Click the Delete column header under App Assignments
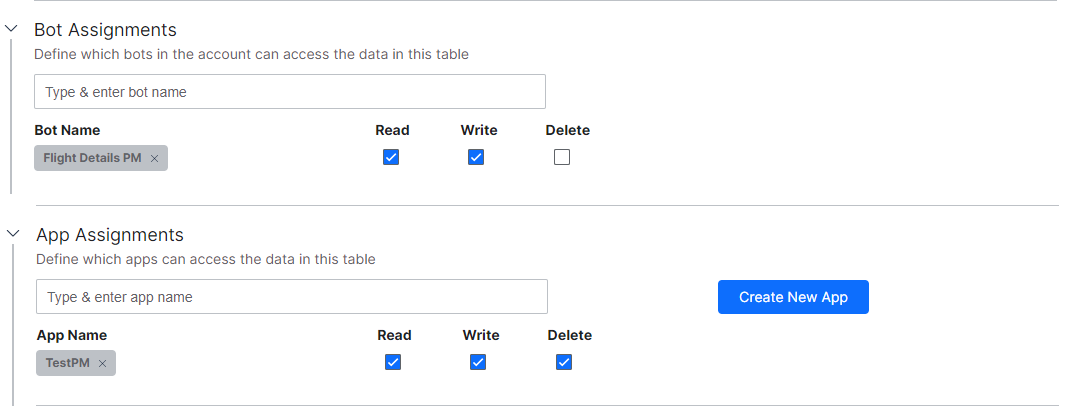1068x420 pixels. pyautogui.click(x=570, y=335)
